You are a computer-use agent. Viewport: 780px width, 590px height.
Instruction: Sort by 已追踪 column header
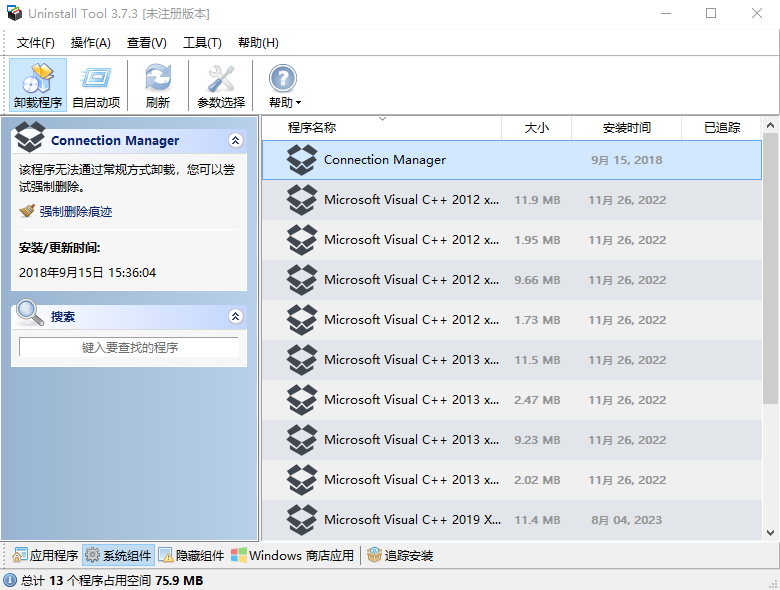coord(721,128)
